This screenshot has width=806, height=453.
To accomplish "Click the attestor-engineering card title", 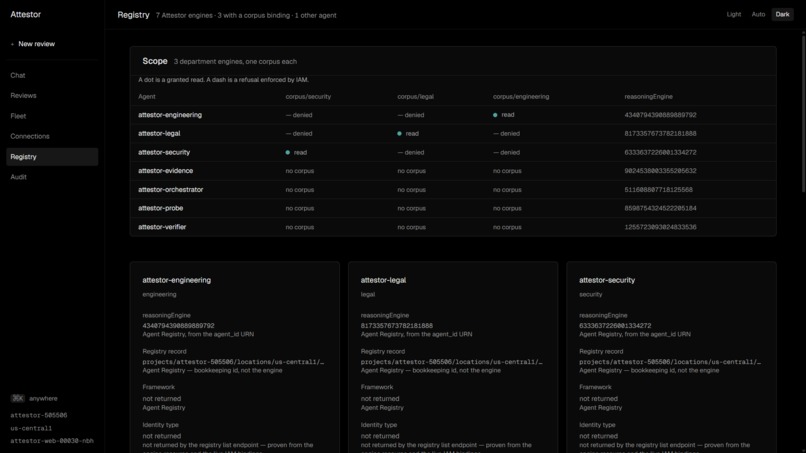I will 176,280.
